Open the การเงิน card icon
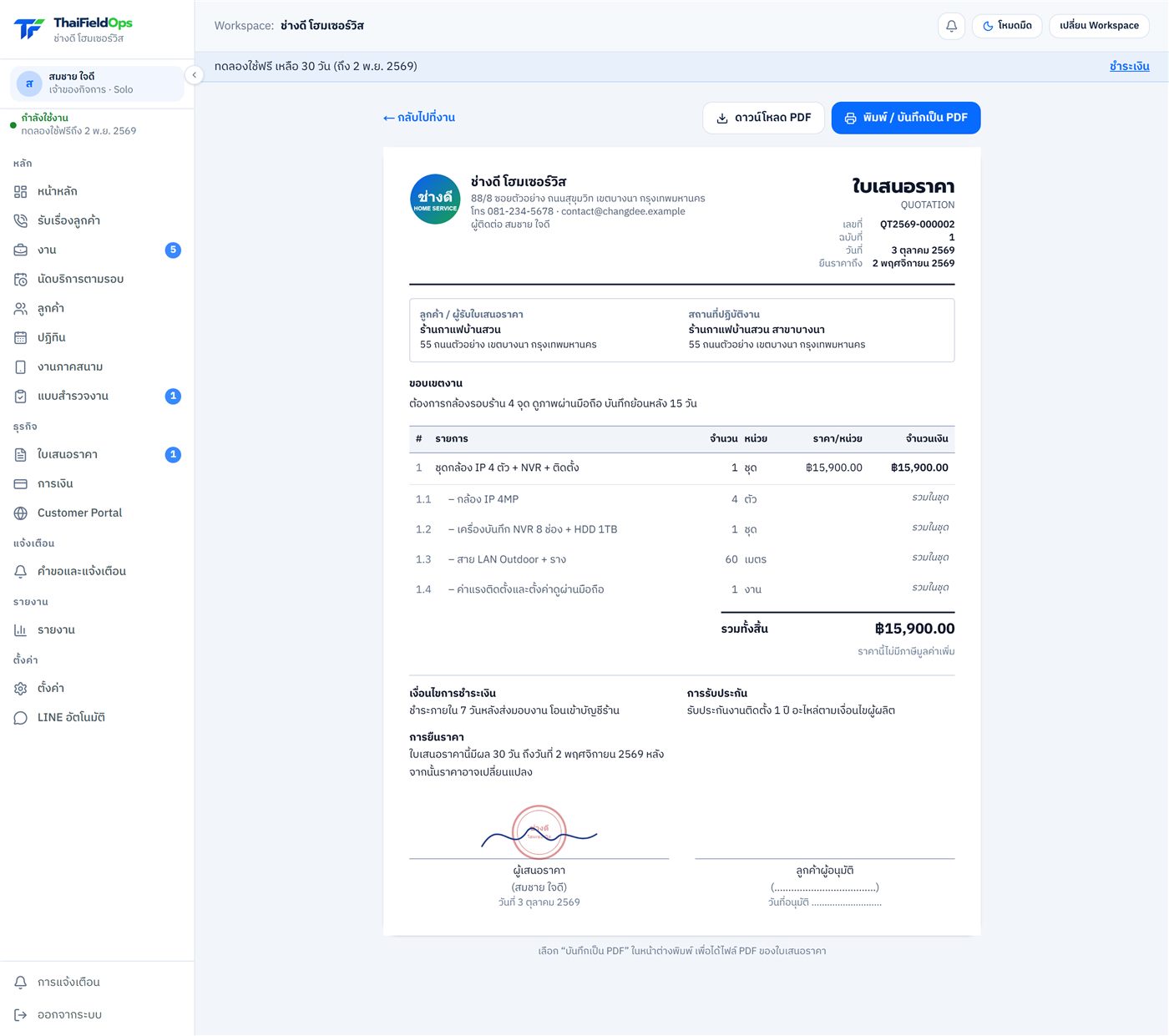This screenshot has width=1169, height=1036. click(x=21, y=483)
